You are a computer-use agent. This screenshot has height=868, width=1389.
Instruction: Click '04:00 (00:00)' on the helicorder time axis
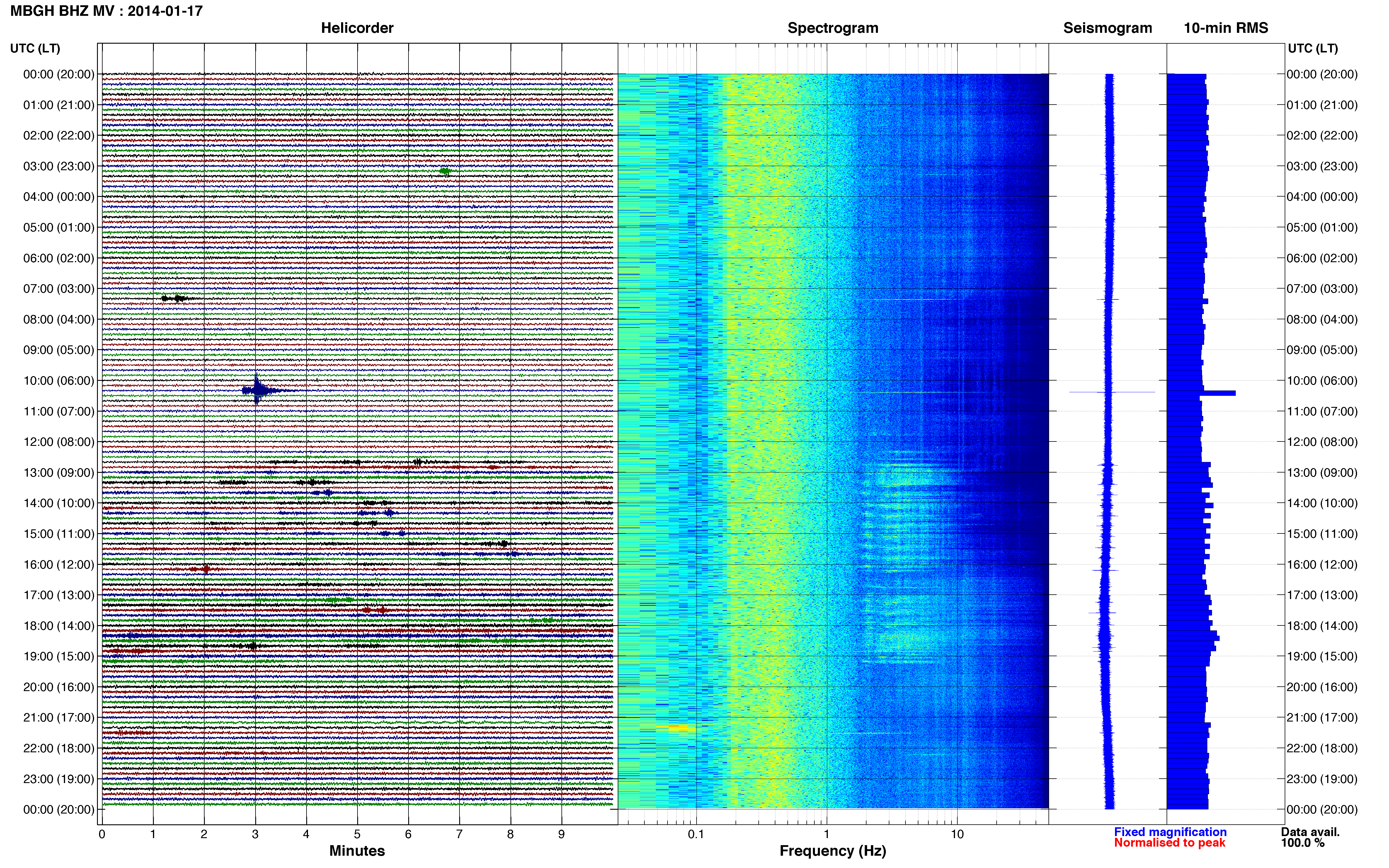[59, 197]
